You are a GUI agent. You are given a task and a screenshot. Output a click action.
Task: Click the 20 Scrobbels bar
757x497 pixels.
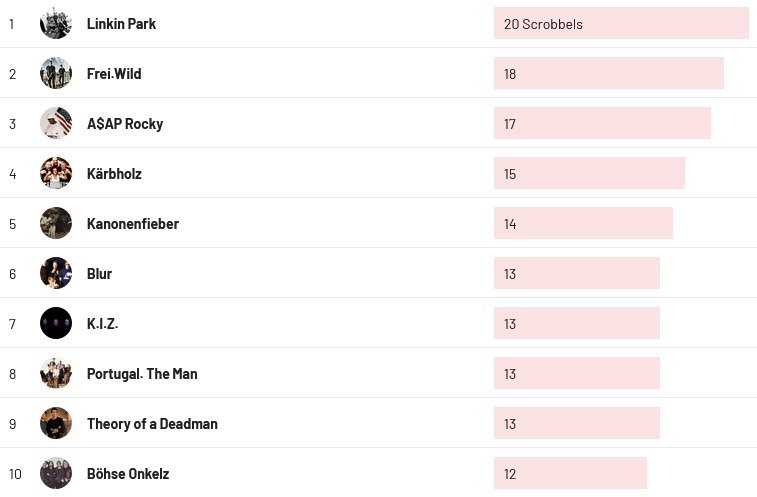[620, 24]
